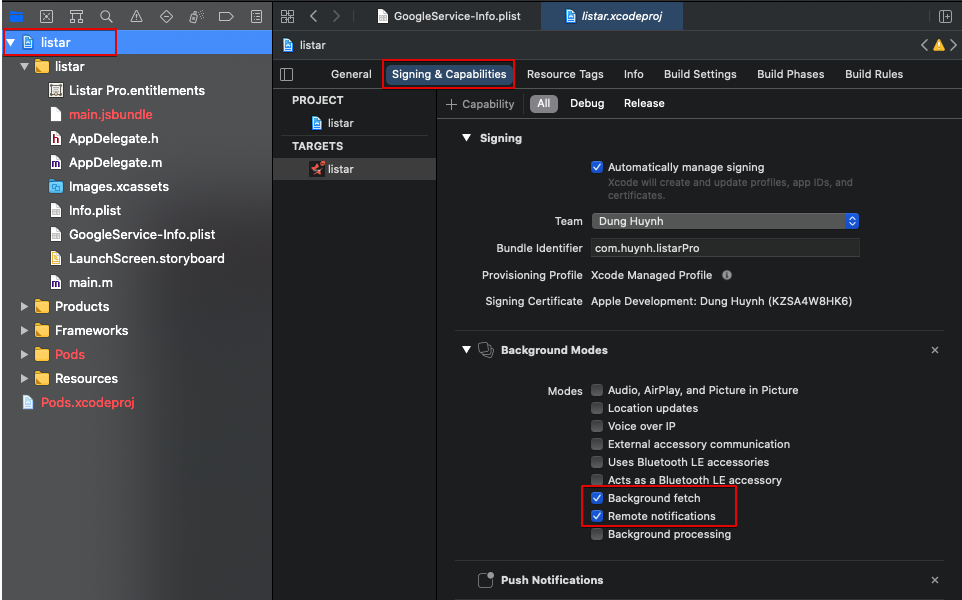The height and width of the screenshot is (600, 962).
Task: Click the yellow warning issue icon
Action: [939, 45]
